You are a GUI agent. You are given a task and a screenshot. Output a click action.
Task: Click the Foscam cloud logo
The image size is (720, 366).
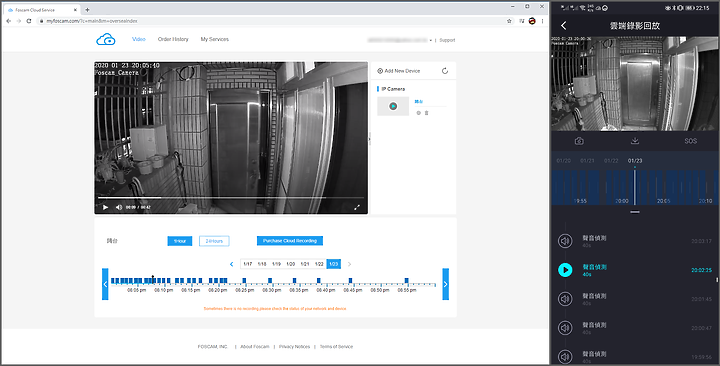(x=106, y=39)
